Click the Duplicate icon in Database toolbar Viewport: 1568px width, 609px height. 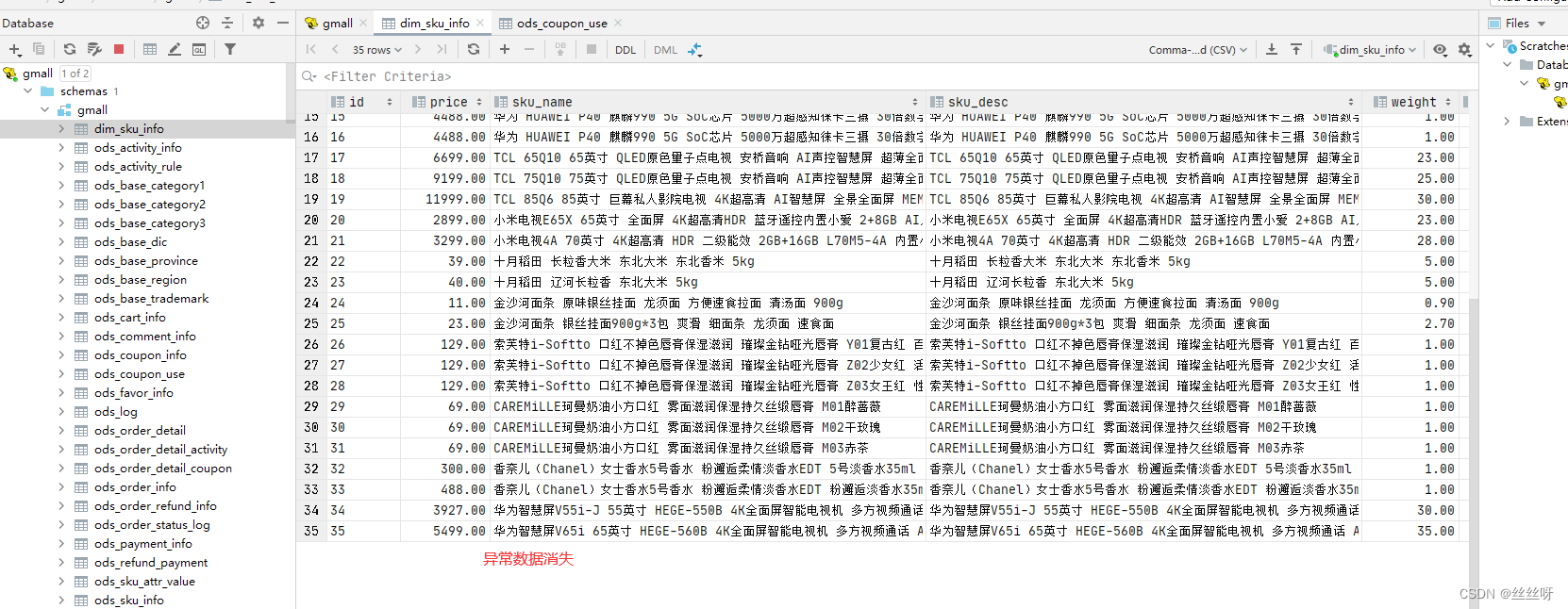39,49
